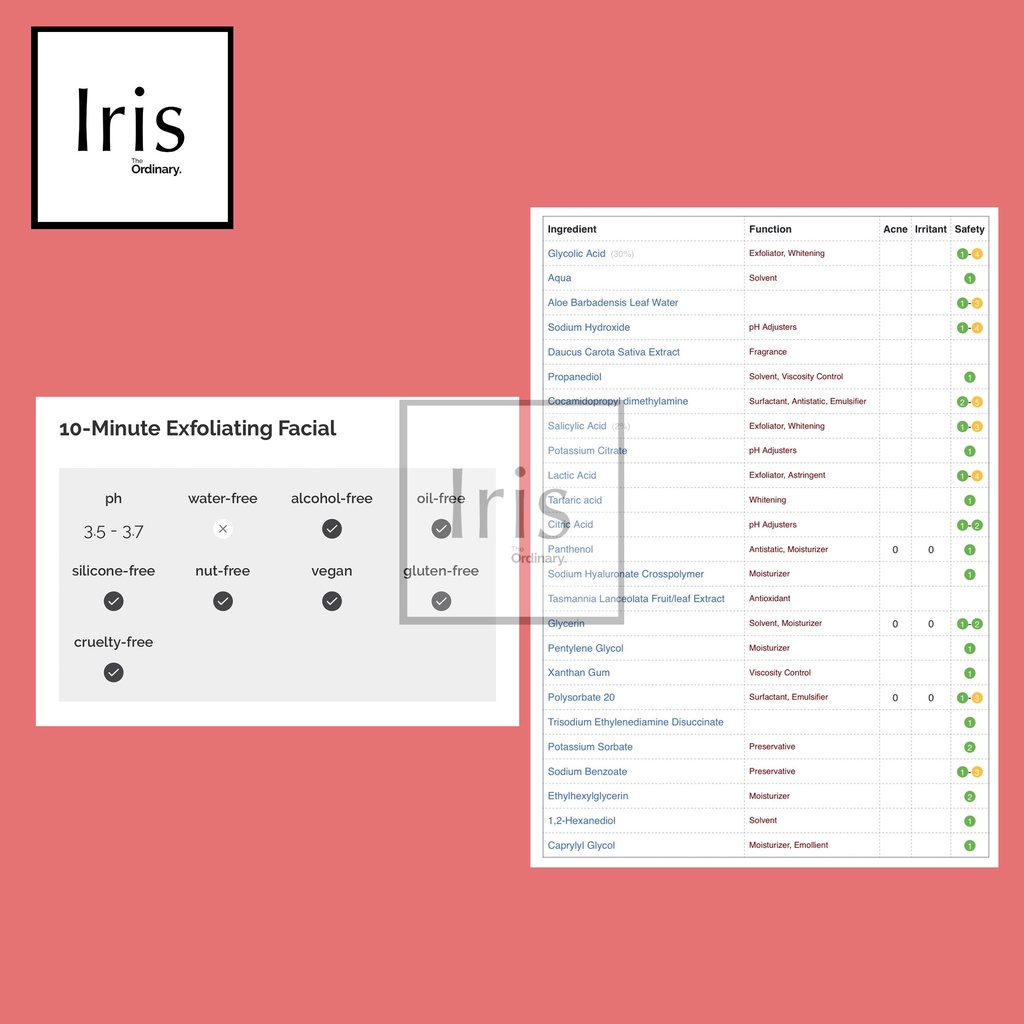Screen dimensions: 1024x1024
Task: Click the cruelty-free checkmark icon
Action: [114, 673]
